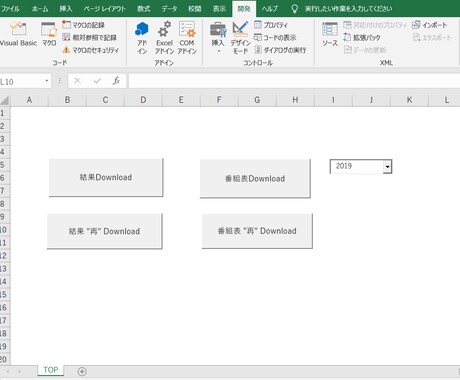Click the 番組表Download button
Image resolution: width=460 pixels, height=380 pixels.
(255, 179)
